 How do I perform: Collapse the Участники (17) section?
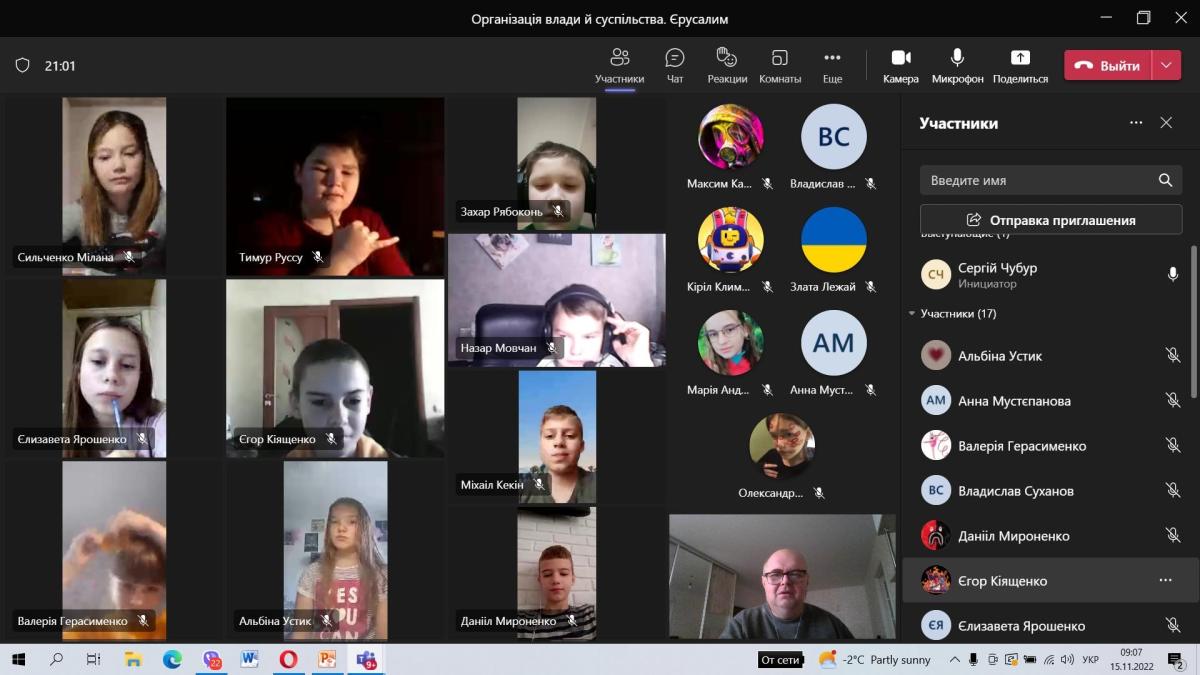coord(911,314)
